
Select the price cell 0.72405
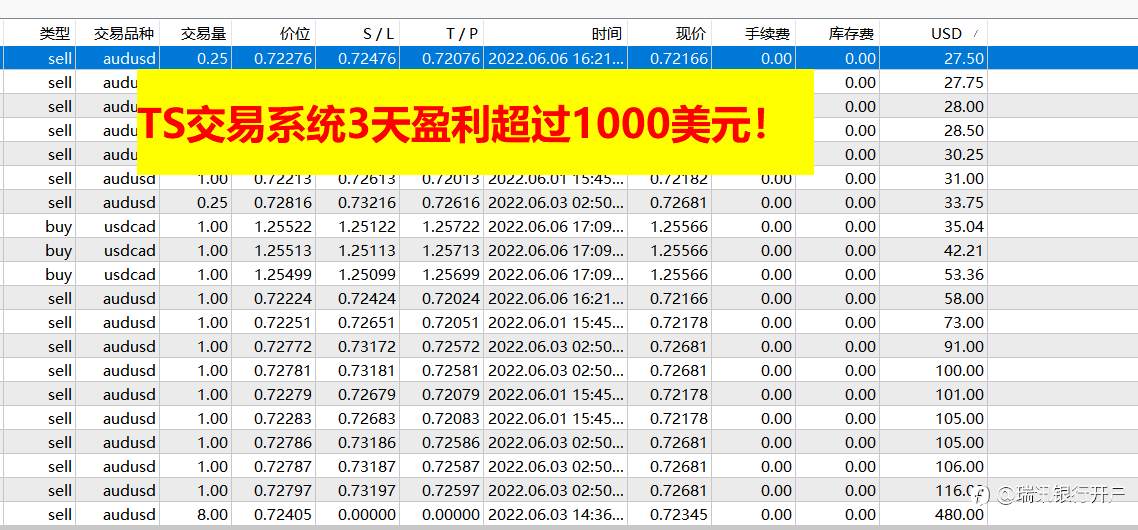(283, 514)
